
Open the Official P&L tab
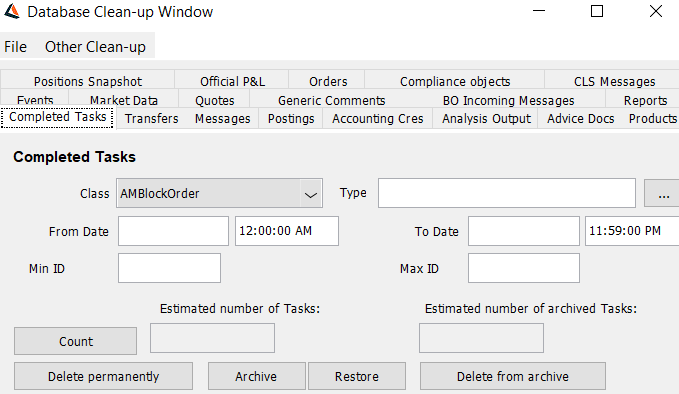point(232,81)
